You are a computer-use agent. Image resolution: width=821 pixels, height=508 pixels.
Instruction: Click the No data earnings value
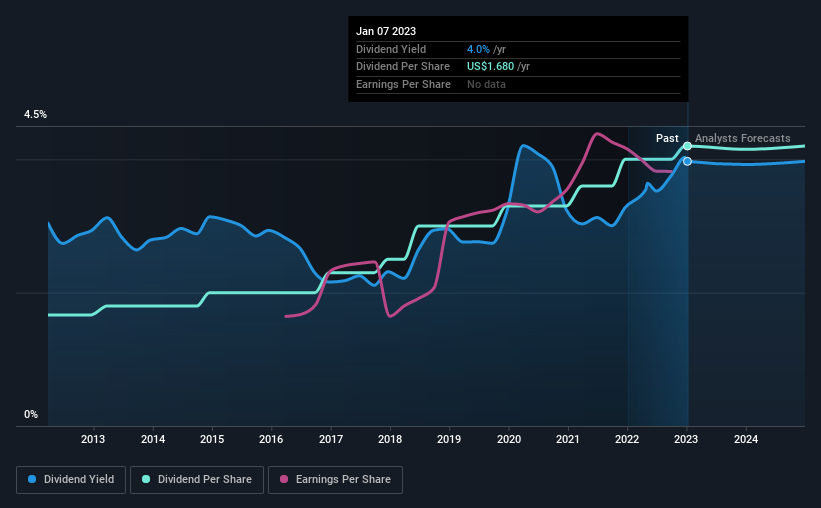[486, 84]
